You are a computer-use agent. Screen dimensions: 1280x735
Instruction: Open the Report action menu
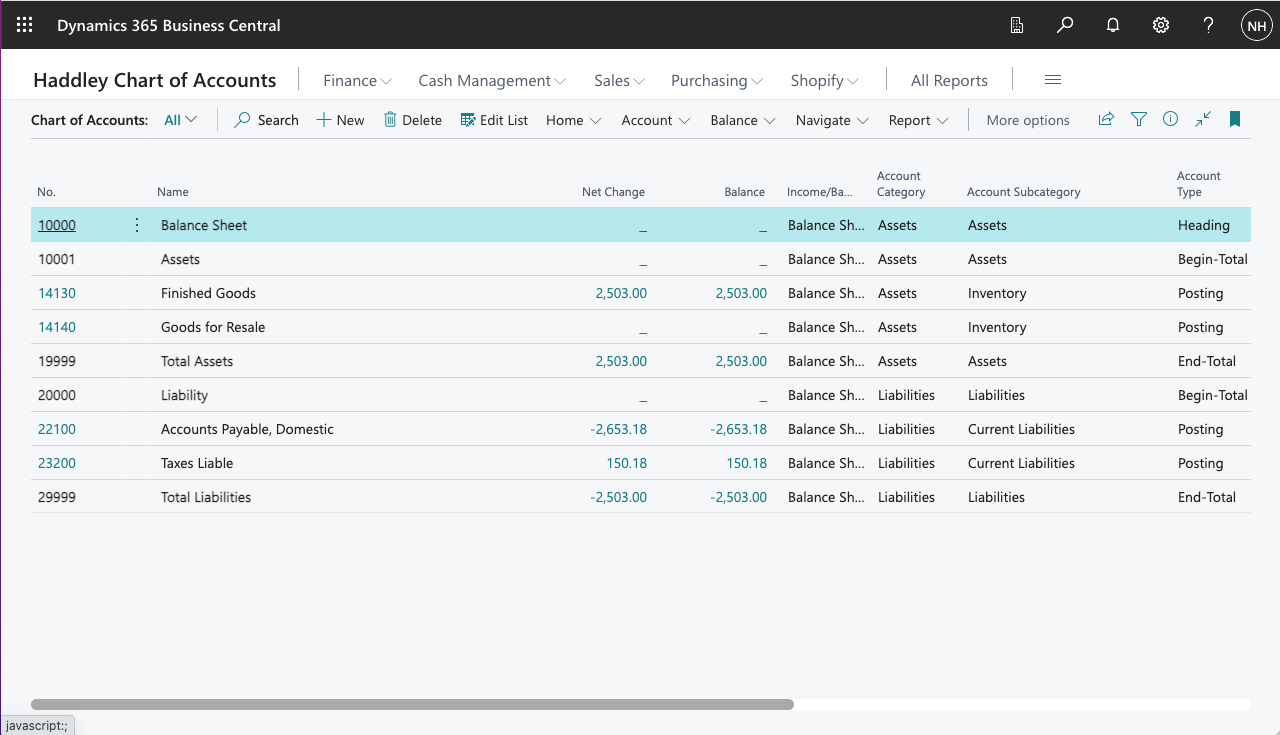918,120
